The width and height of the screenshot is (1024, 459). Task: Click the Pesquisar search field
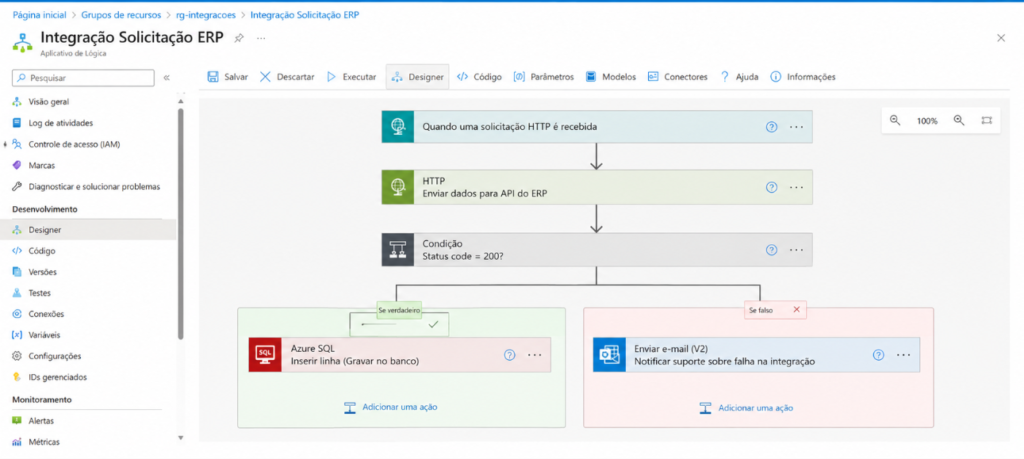[x=83, y=78]
